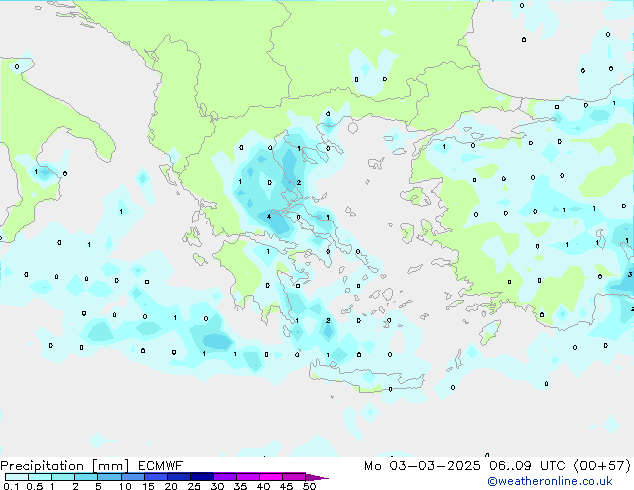634x490 pixels.
Task: Click the '20' legend scale label
Action: 171,486
